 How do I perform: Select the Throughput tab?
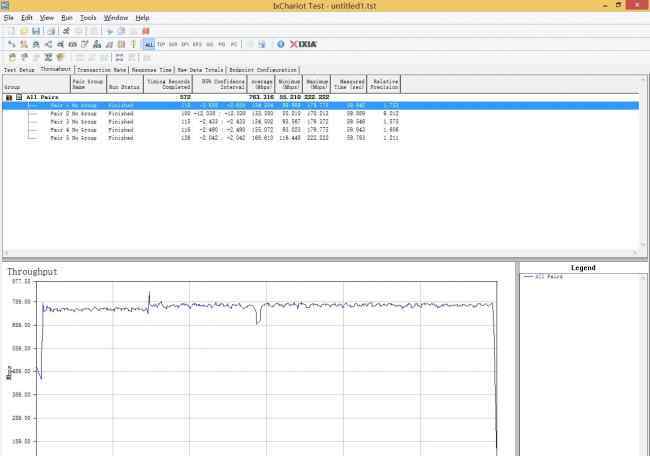click(56, 69)
